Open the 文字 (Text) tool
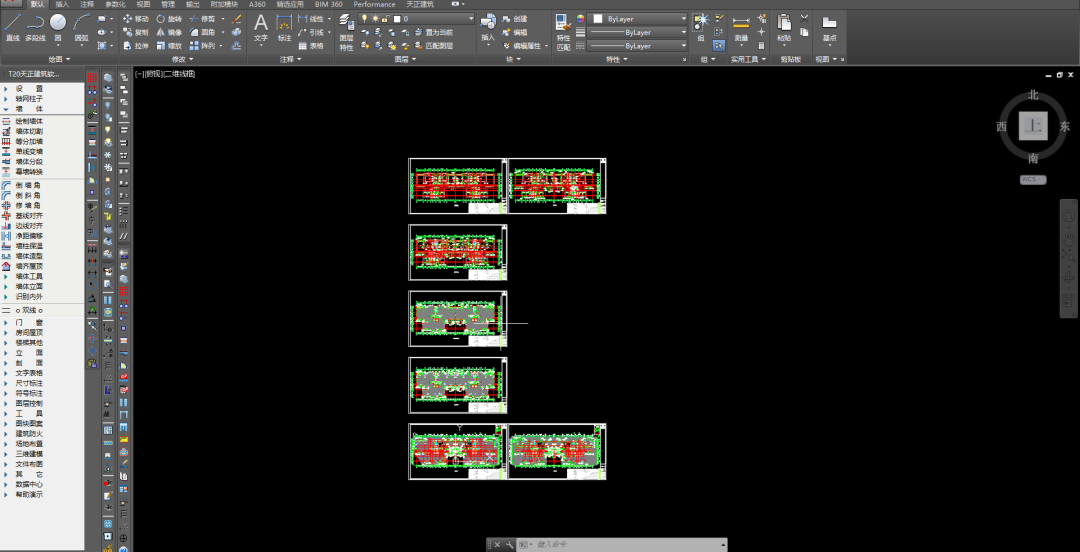This screenshot has width=1080, height=552. click(261, 28)
